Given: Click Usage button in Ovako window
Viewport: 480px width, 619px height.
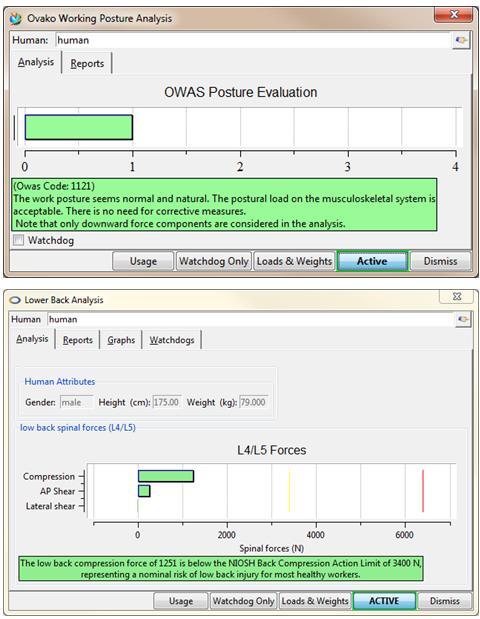Looking at the screenshot, I should coord(143,261).
